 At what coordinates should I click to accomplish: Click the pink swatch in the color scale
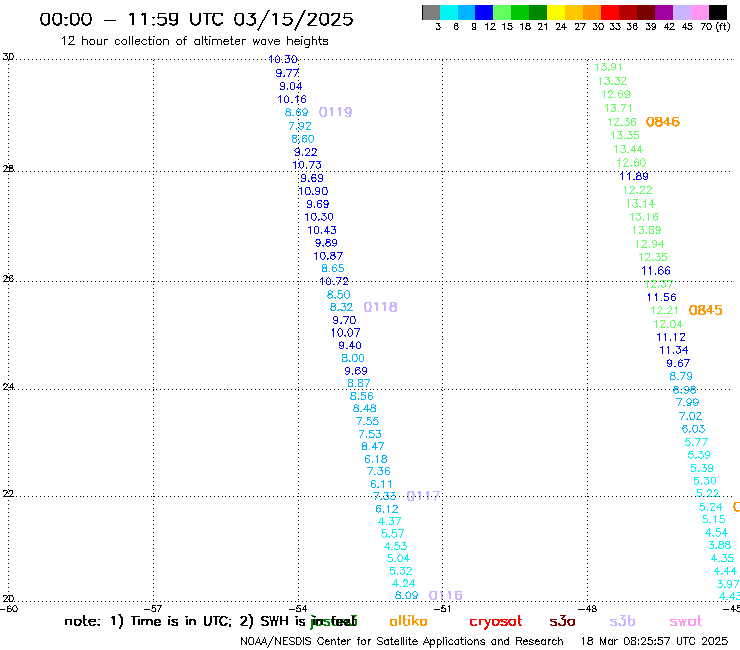pos(700,12)
